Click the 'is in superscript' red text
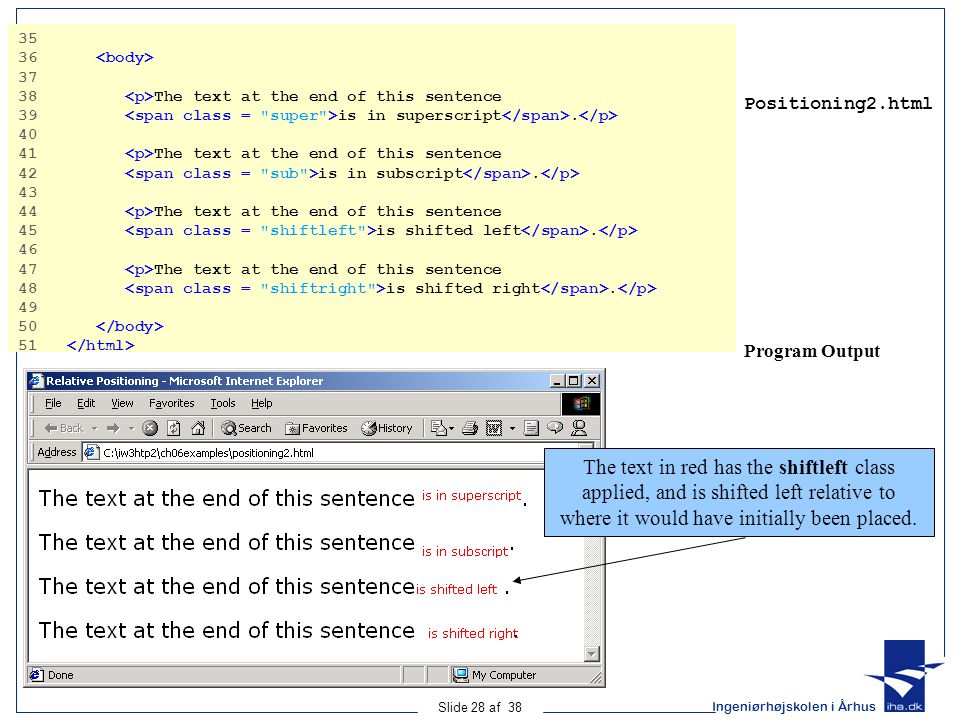The image size is (960, 720). 471,495
